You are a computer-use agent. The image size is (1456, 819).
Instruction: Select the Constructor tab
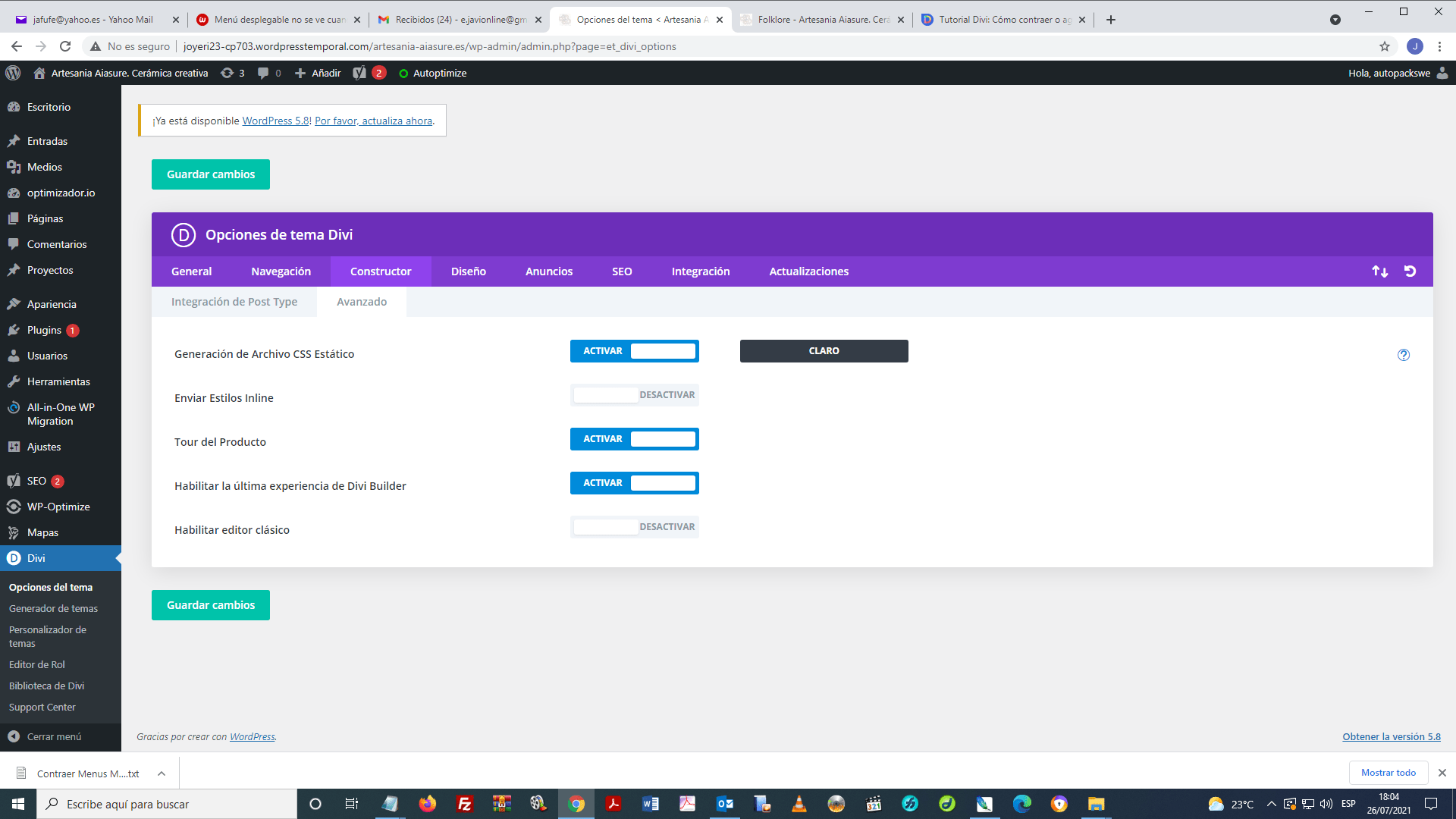(381, 271)
